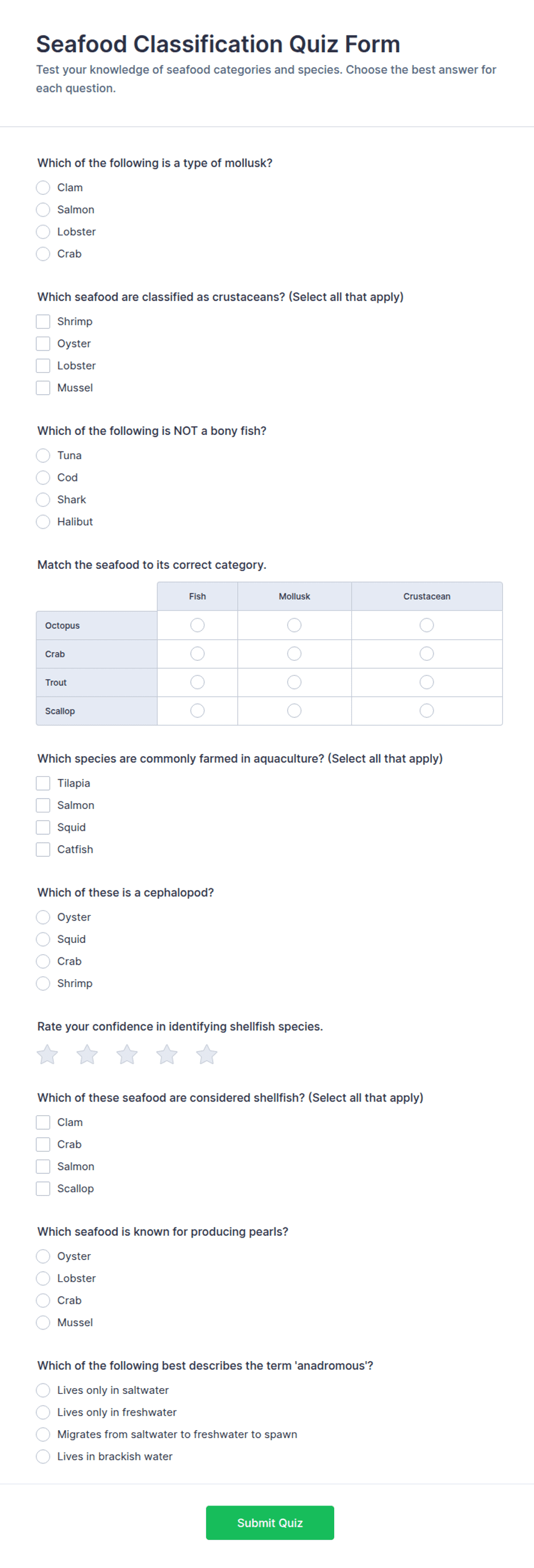This screenshot has width=534, height=1568.
Task: Set confidence to four stars
Action: point(167,1054)
